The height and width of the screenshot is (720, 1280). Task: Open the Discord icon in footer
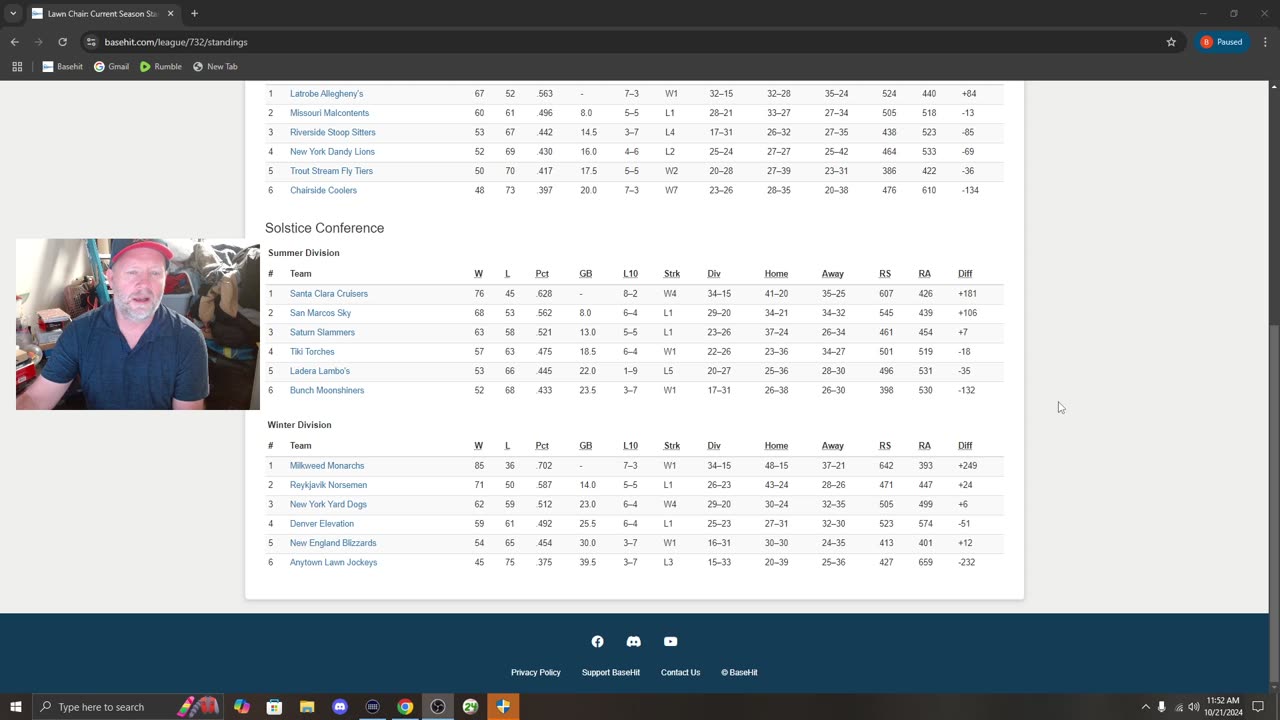(634, 642)
